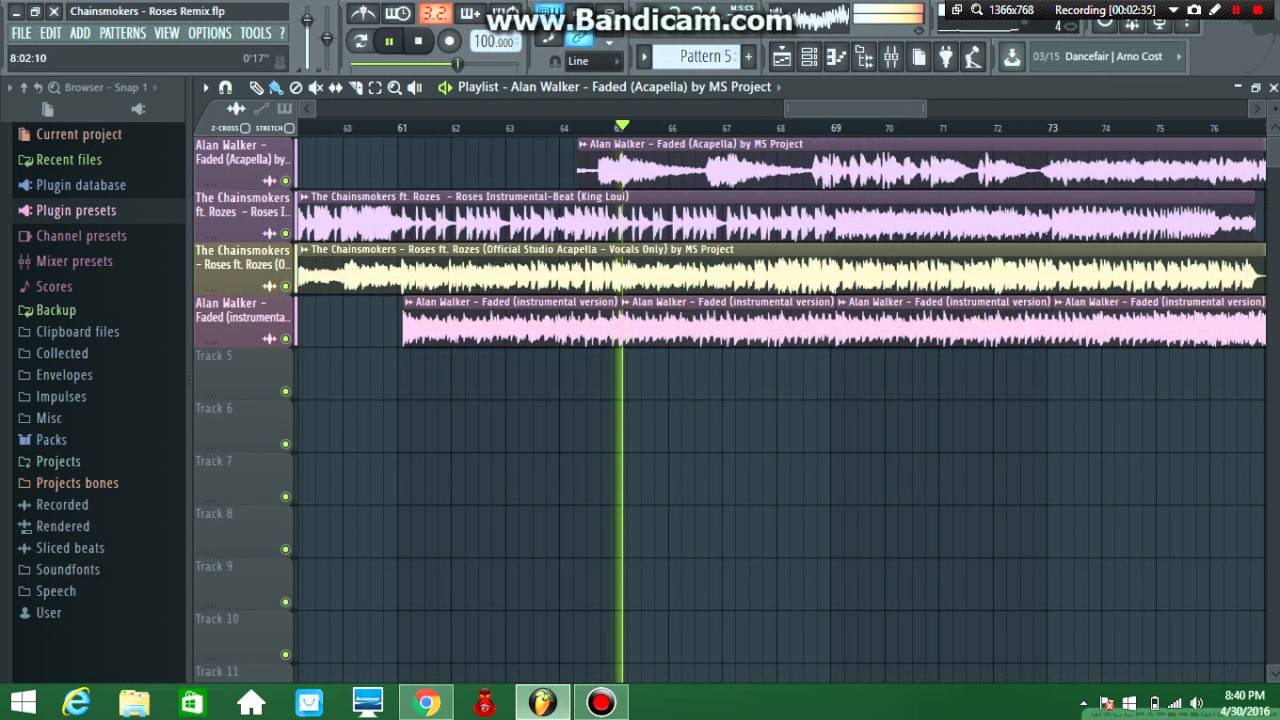Open Current project in browser
This screenshot has width=1280, height=720.
[x=69, y=134]
